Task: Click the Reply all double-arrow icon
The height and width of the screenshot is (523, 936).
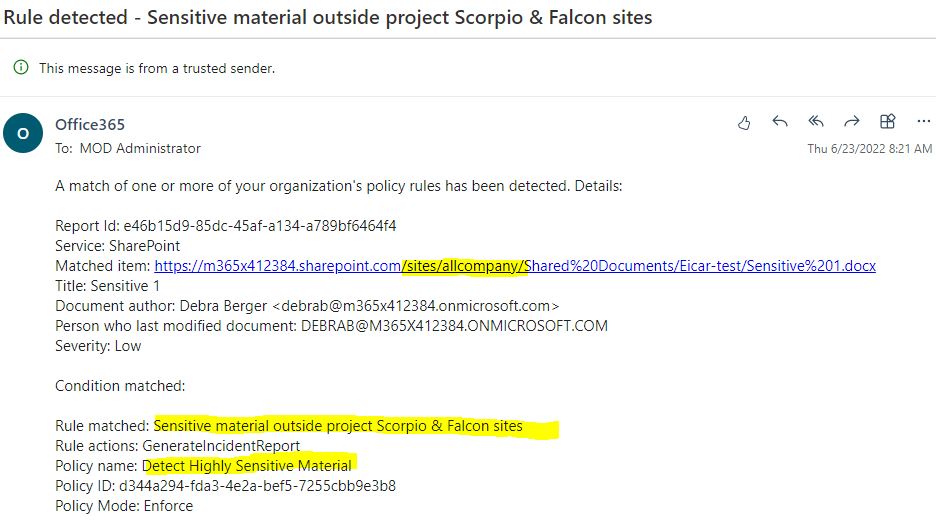Action: (x=816, y=122)
